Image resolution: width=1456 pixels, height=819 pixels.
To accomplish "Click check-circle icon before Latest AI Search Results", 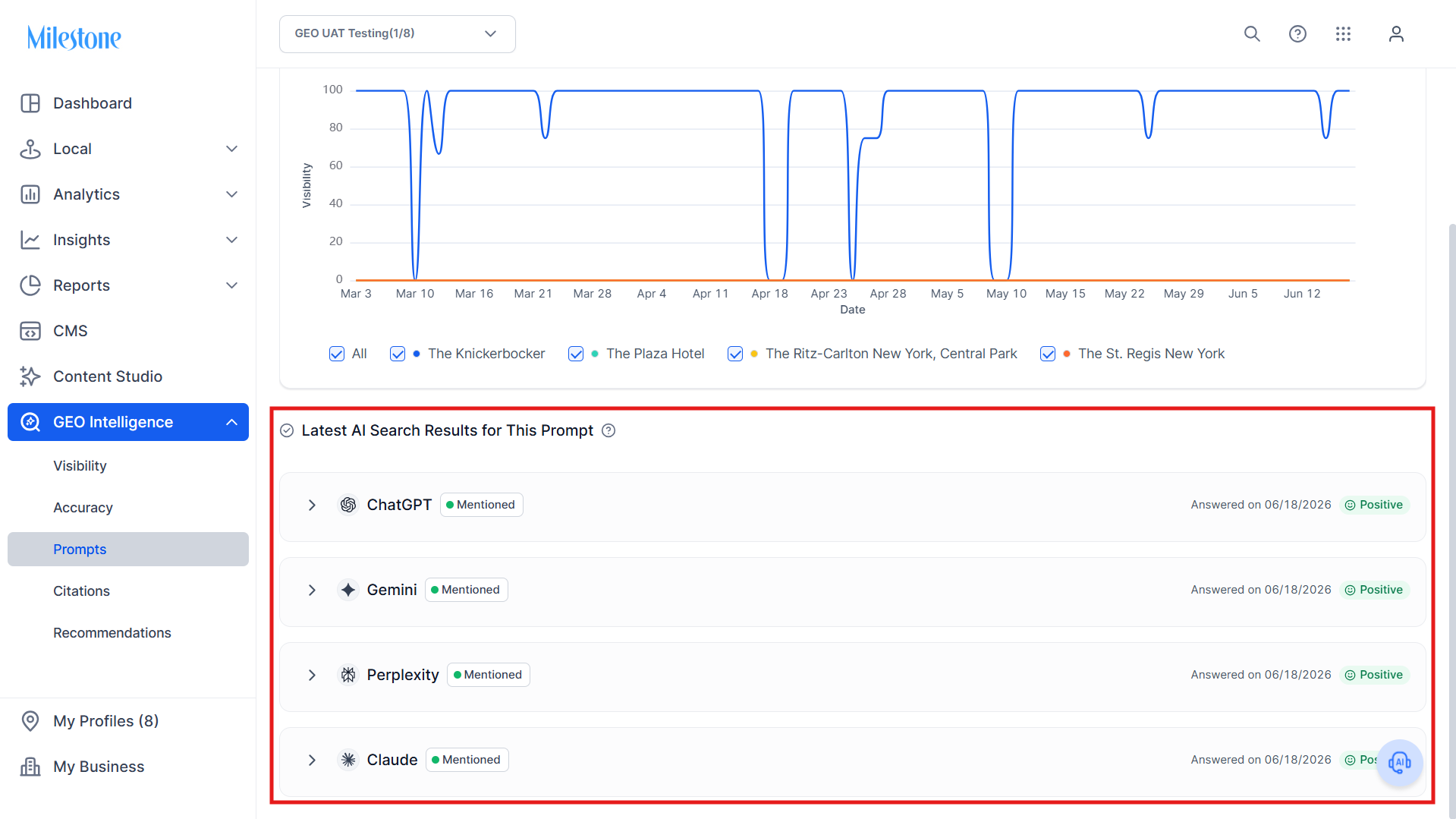I will click(287, 430).
